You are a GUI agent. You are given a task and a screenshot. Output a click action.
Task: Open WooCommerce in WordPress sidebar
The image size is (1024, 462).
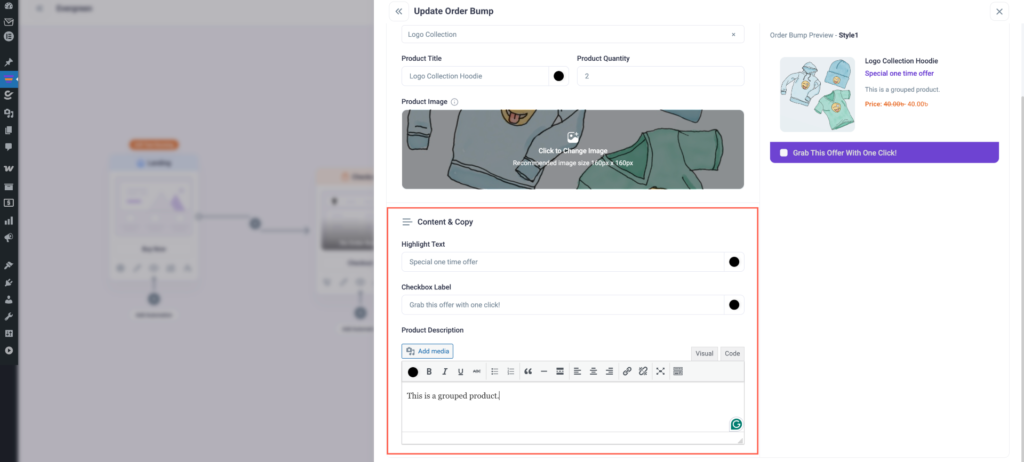[x=9, y=169]
